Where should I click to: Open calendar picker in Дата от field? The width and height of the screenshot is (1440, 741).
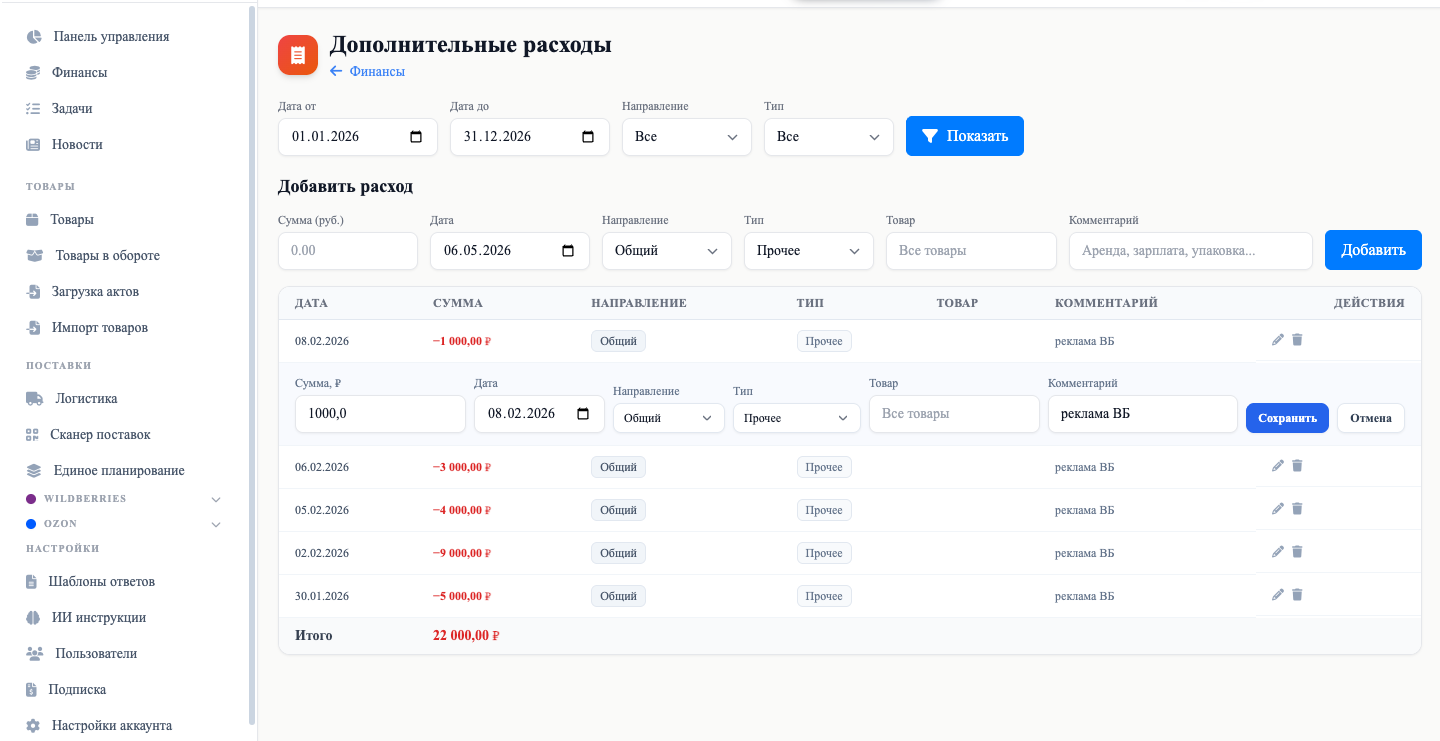coord(416,137)
